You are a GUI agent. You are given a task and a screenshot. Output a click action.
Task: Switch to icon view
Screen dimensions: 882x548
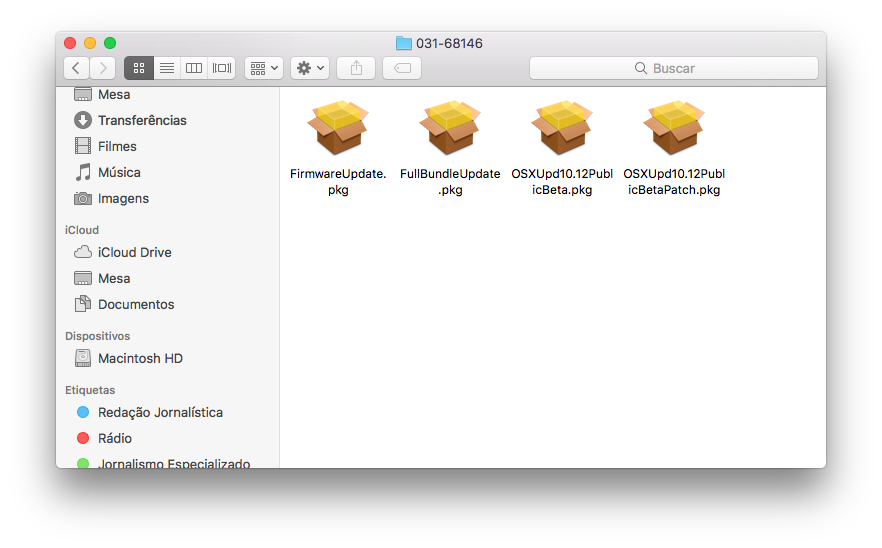tap(139, 68)
